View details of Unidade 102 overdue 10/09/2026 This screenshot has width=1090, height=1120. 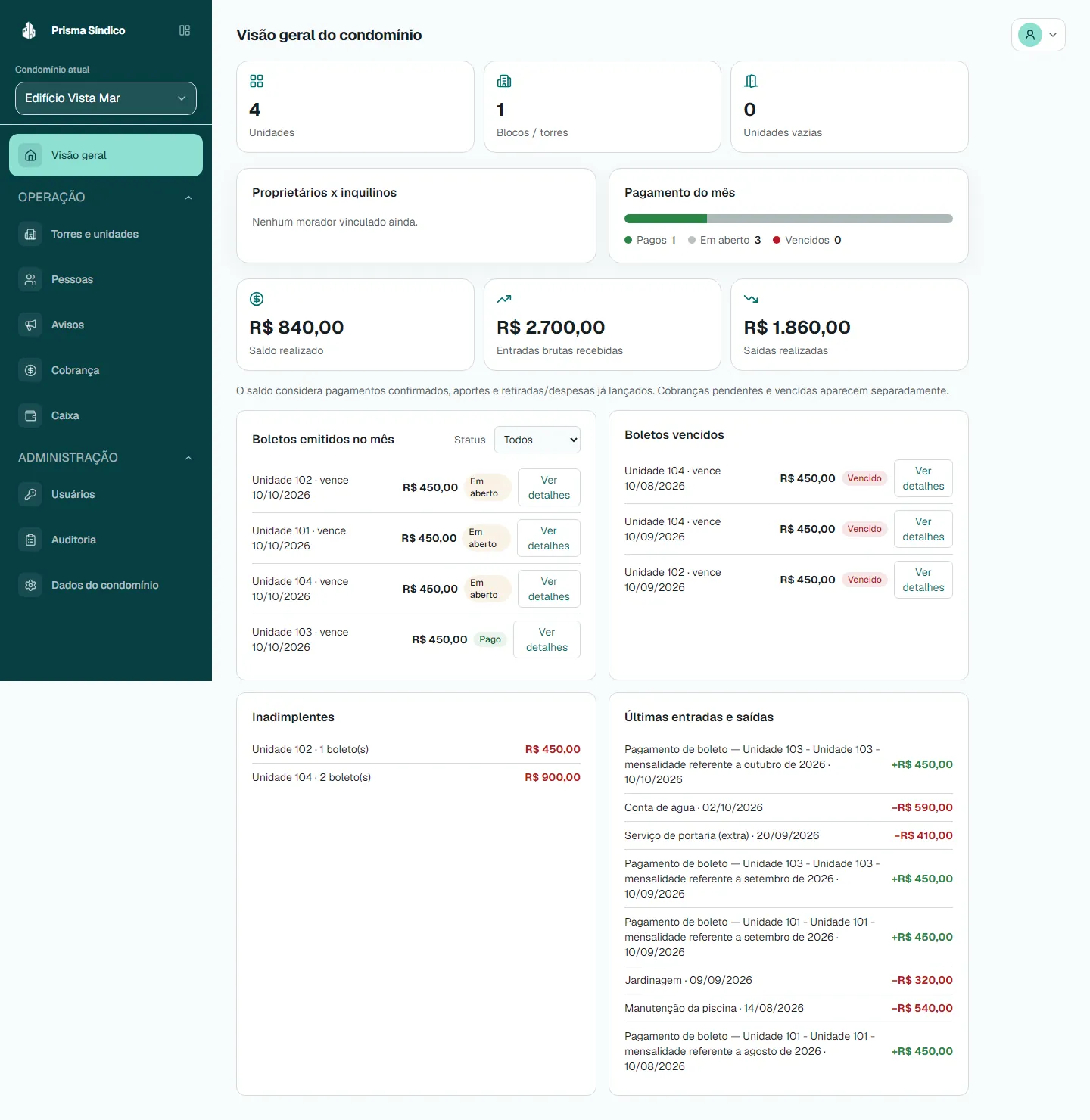pyautogui.click(x=923, y=580)
